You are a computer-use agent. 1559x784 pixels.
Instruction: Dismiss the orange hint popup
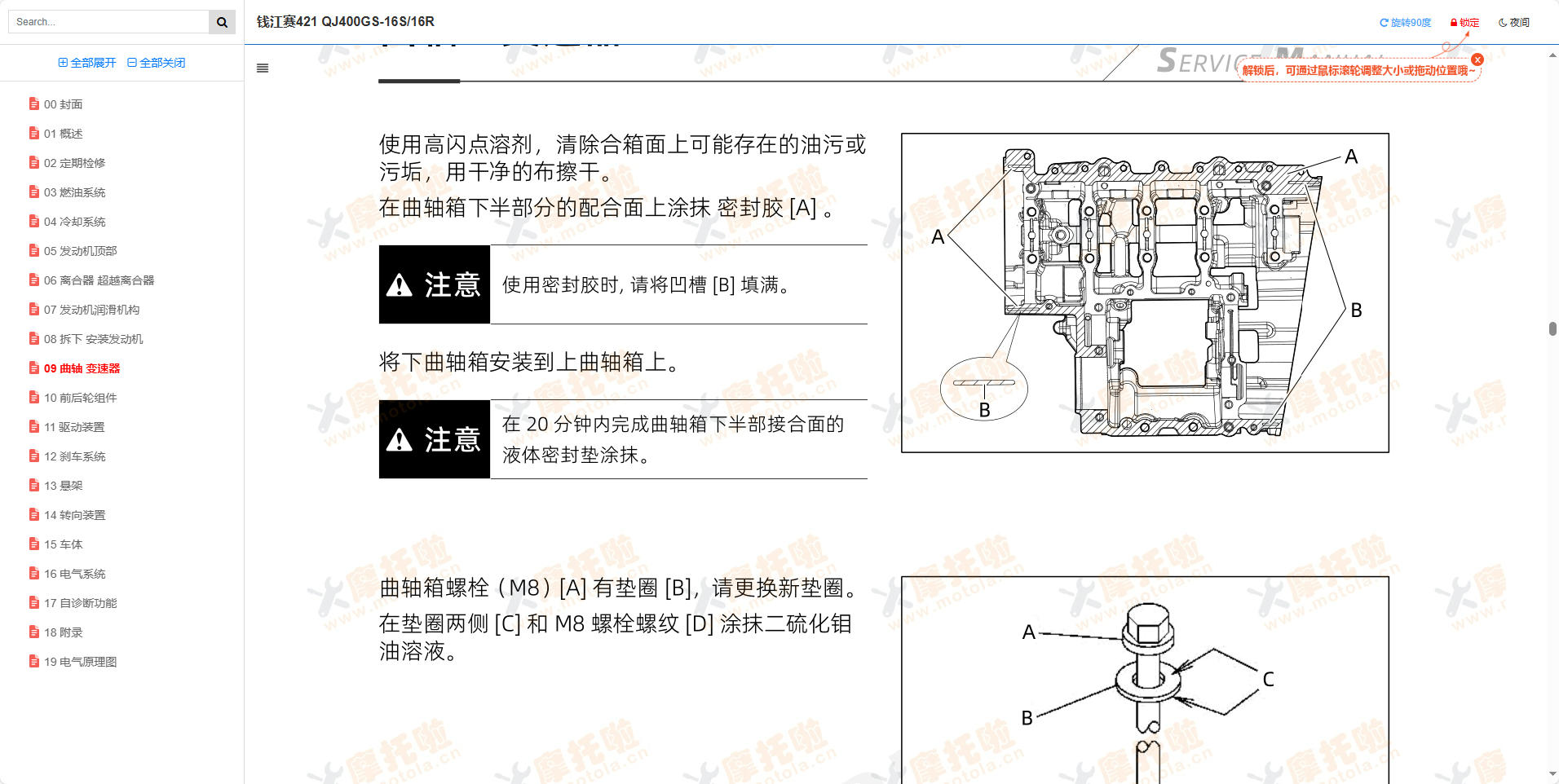tap(1477, 59)
